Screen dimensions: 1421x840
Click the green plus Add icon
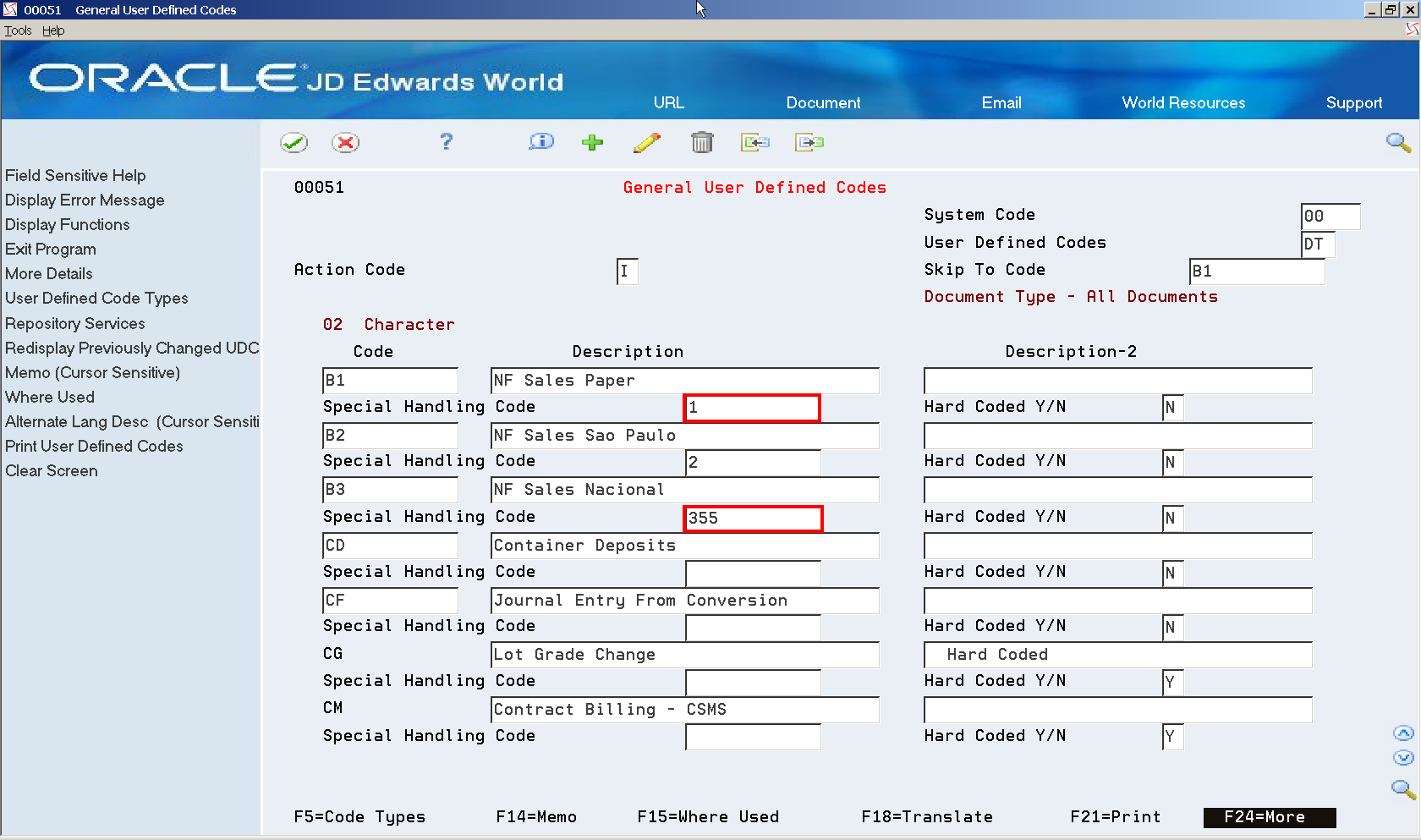[593, 142]
